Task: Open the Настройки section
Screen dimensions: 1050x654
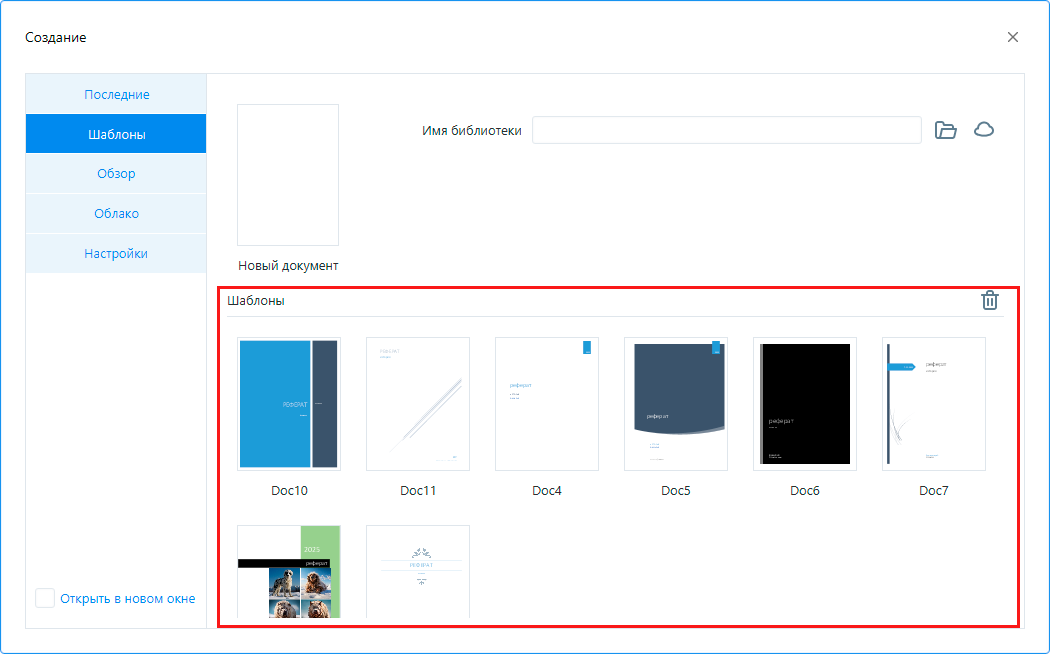Action: coord(115,253)
